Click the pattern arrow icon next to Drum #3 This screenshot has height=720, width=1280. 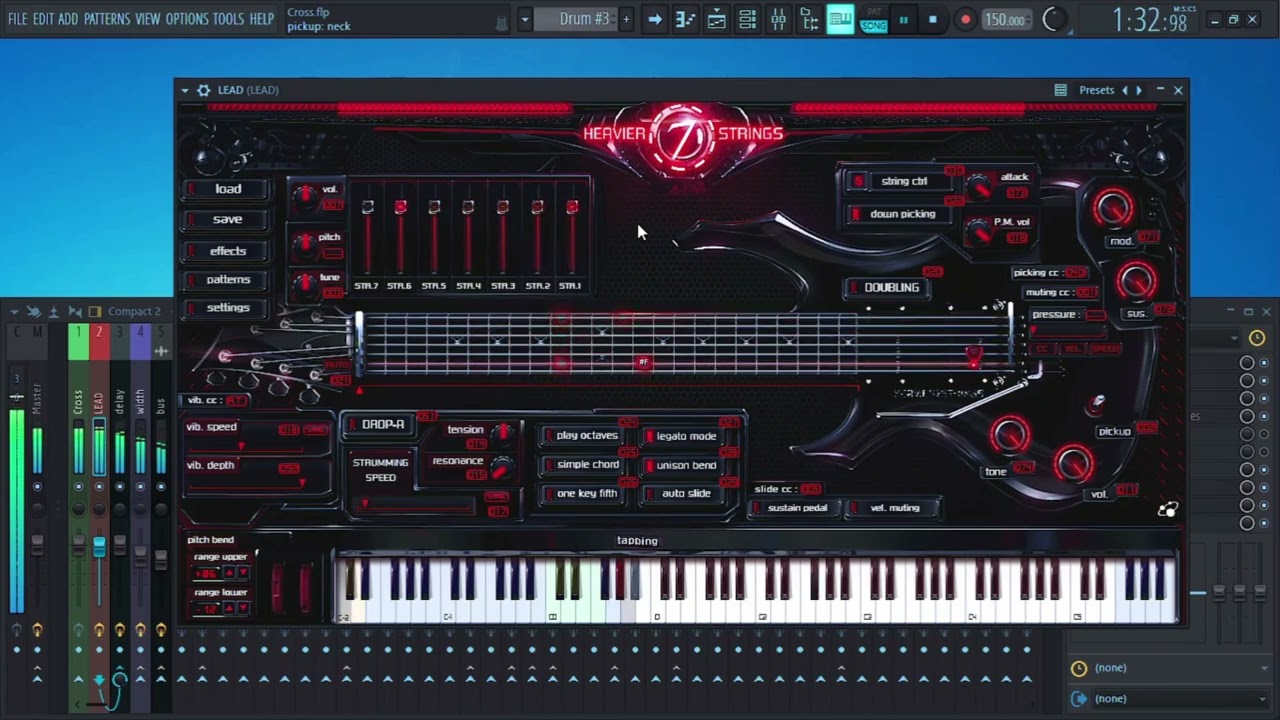(654, 19)
